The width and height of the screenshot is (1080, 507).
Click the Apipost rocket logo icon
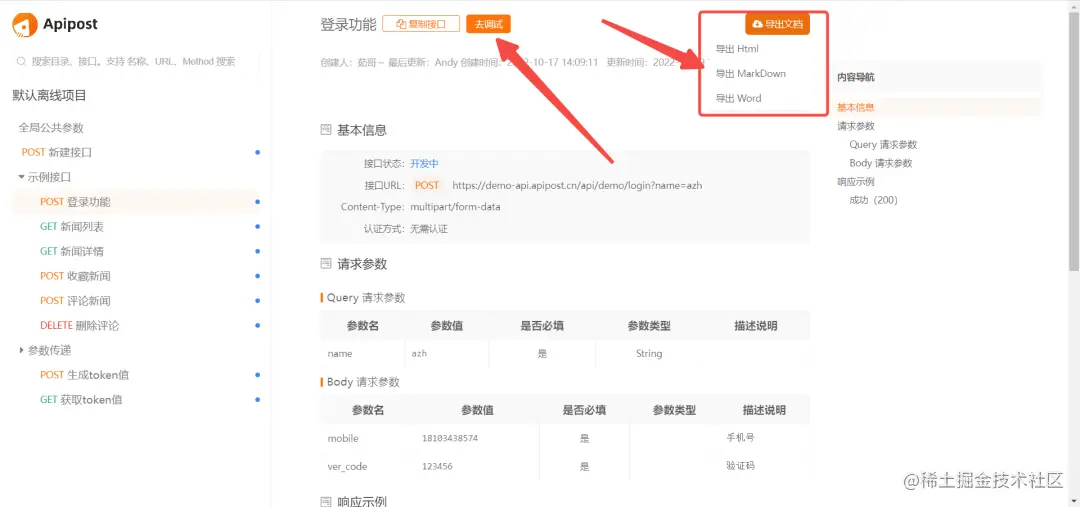(x=25, y=25)
